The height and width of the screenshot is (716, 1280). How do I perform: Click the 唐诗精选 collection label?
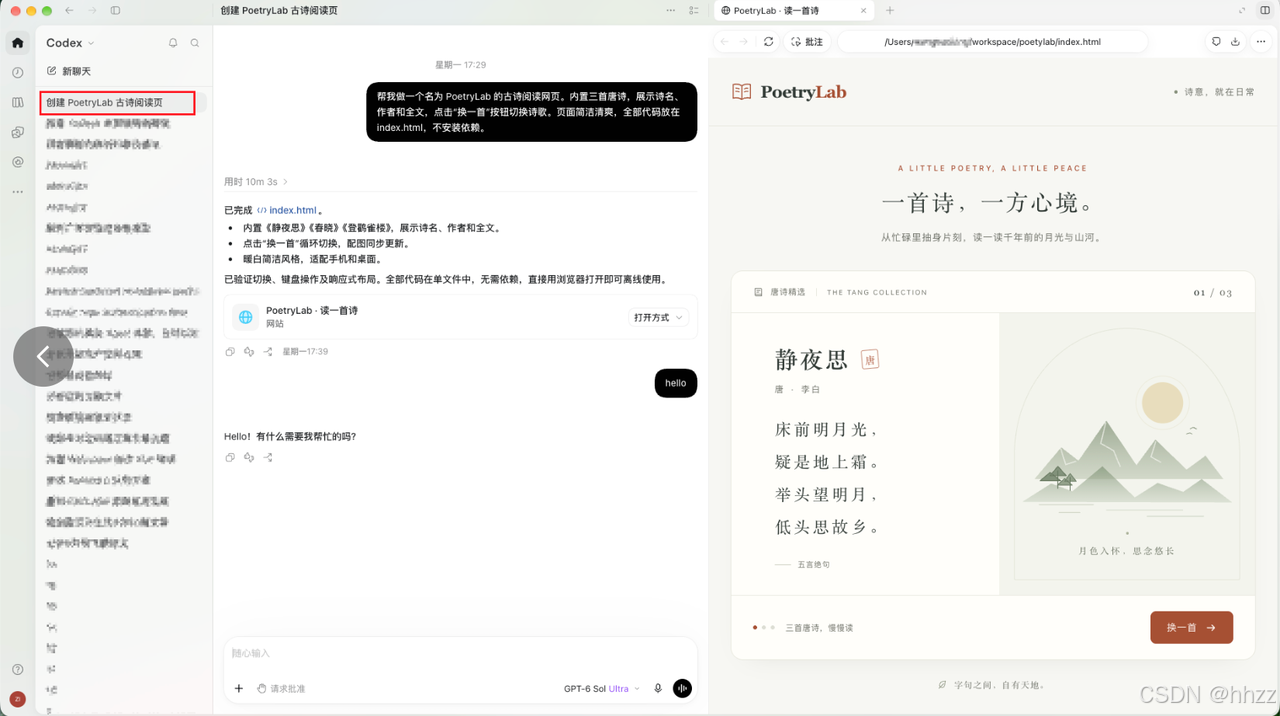pos(779,292)
